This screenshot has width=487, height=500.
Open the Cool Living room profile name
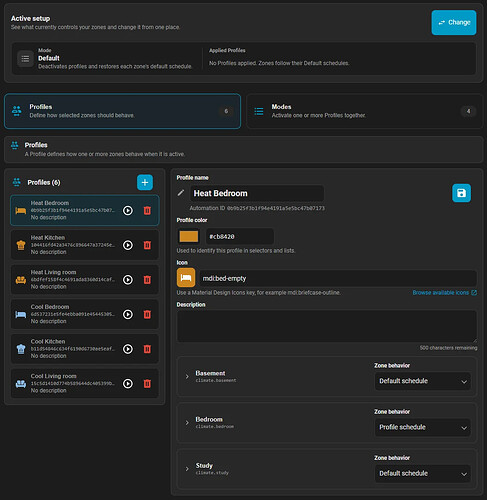coord(53,376)
